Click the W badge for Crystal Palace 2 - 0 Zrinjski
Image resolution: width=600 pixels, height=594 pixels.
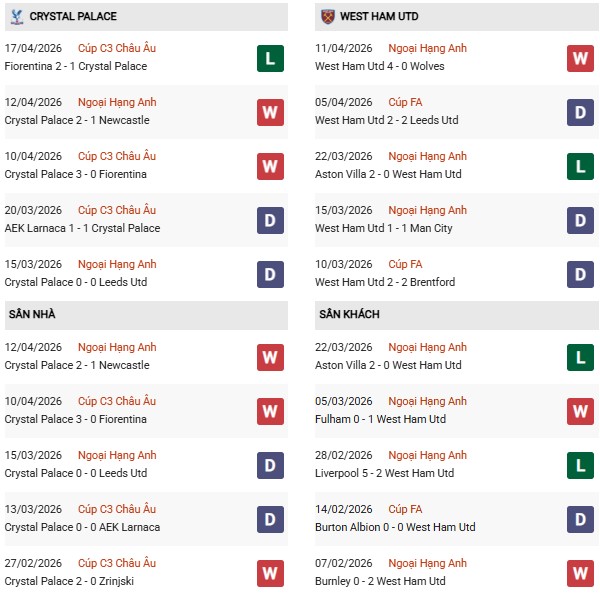(270, 573)
